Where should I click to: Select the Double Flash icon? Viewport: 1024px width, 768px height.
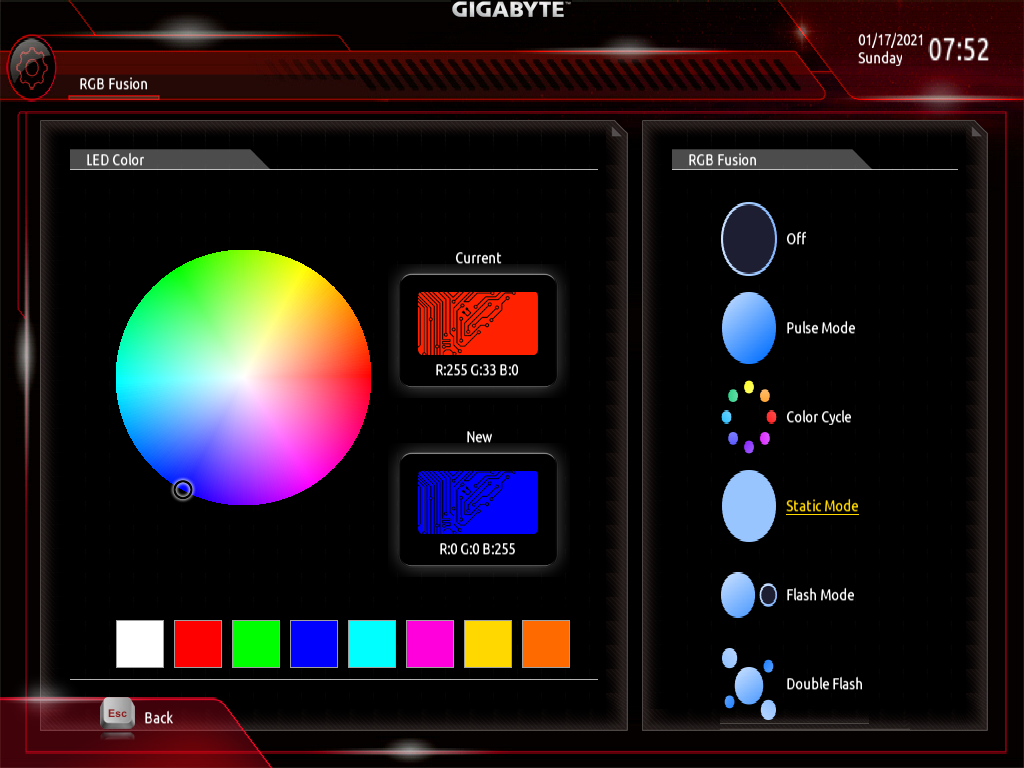pyautogui.click(x=748, y=684)
